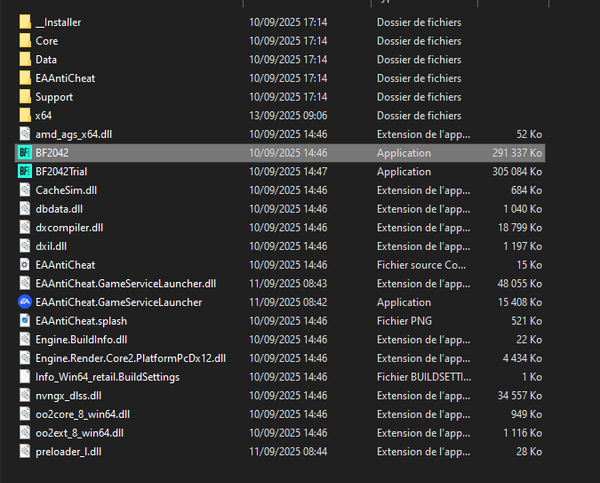Click the __Installer folder icon

click(x=25, y=22)
